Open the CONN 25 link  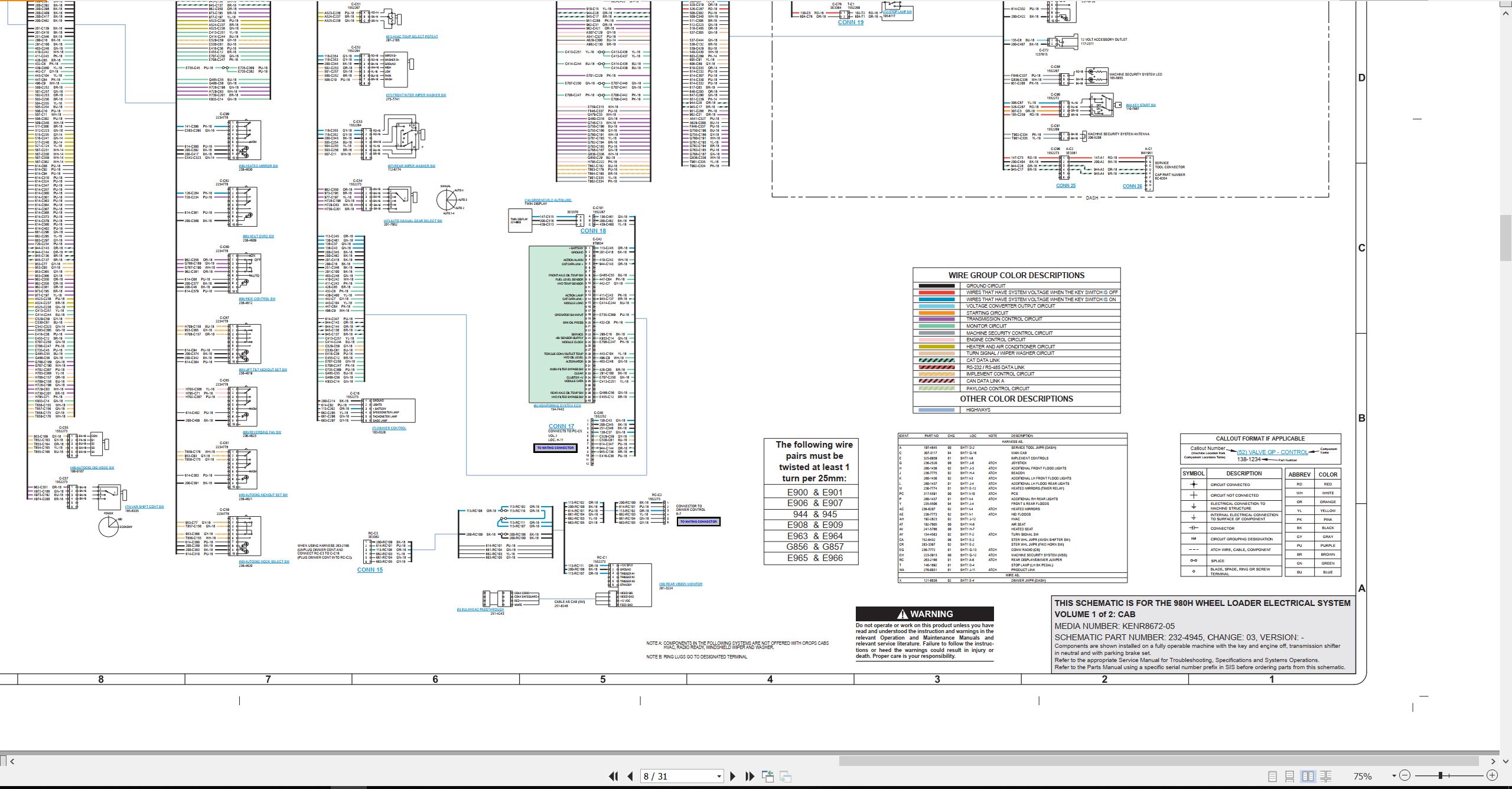pos(1065,185)
